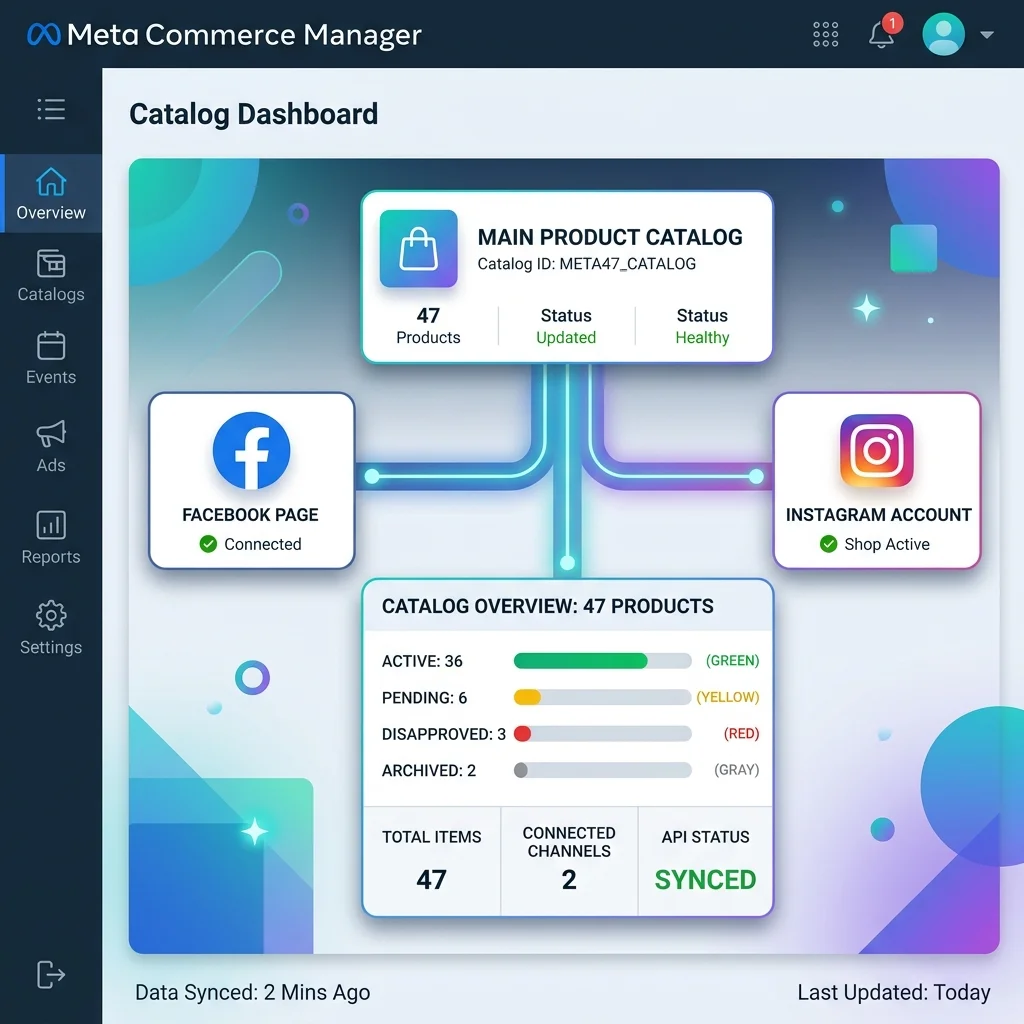Click the 47 Products count
The width and height of the screenshot is (1024, 1024).
click(428, 326)
